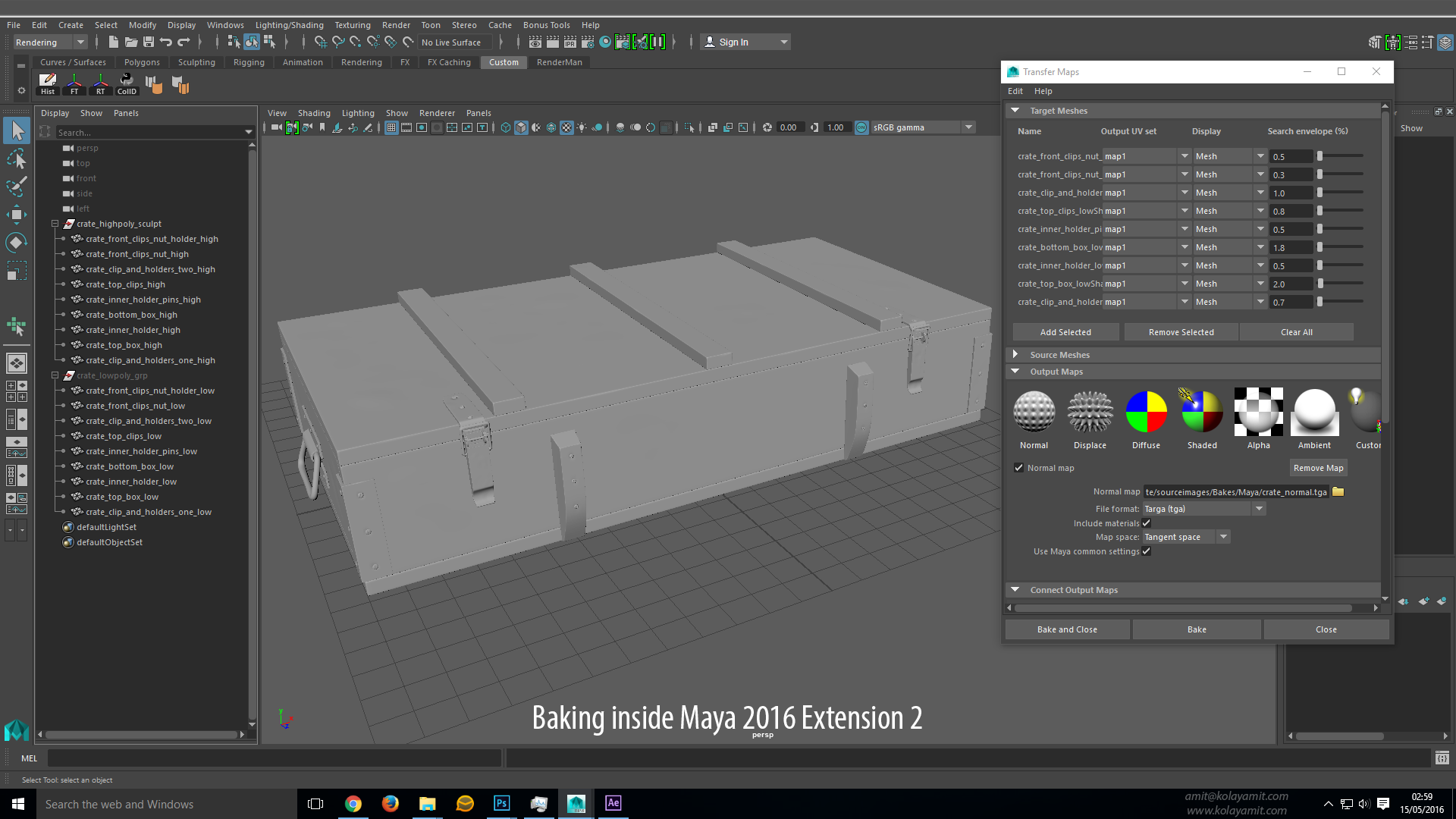Screen dimensions: 1456x819
Task: Click the Hist shelf icon
Action: click(x=48, y=84)
